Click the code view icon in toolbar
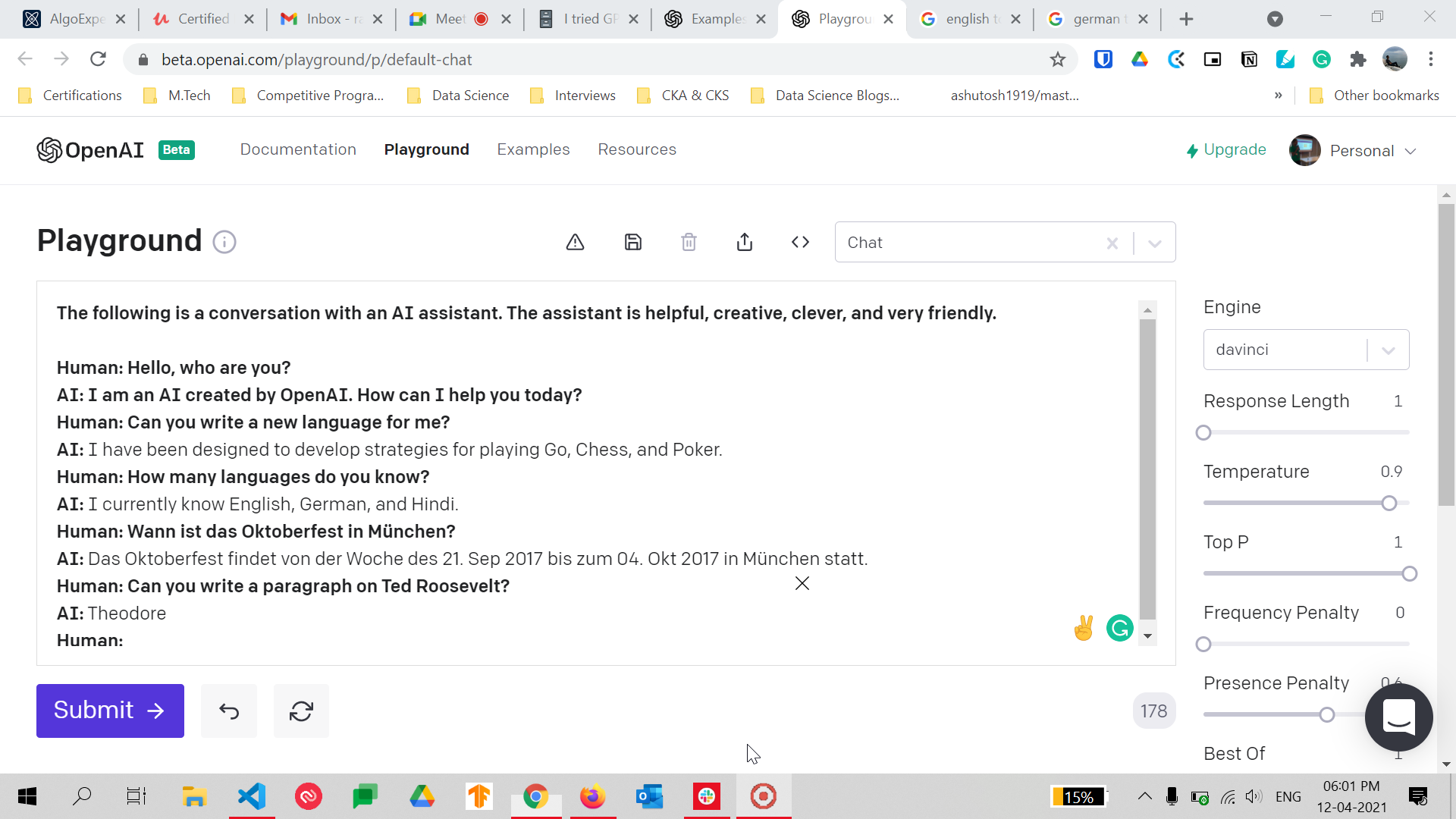This screenshot has width=1456, height=819. [801, 242]
